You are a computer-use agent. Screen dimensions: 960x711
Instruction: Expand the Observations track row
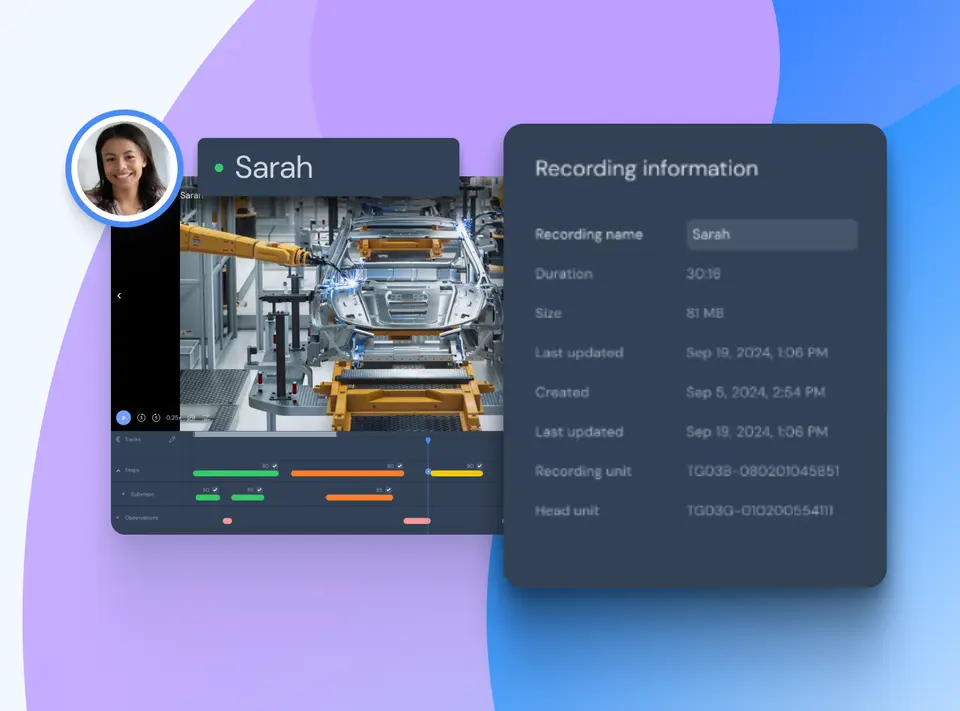point(118,518)
